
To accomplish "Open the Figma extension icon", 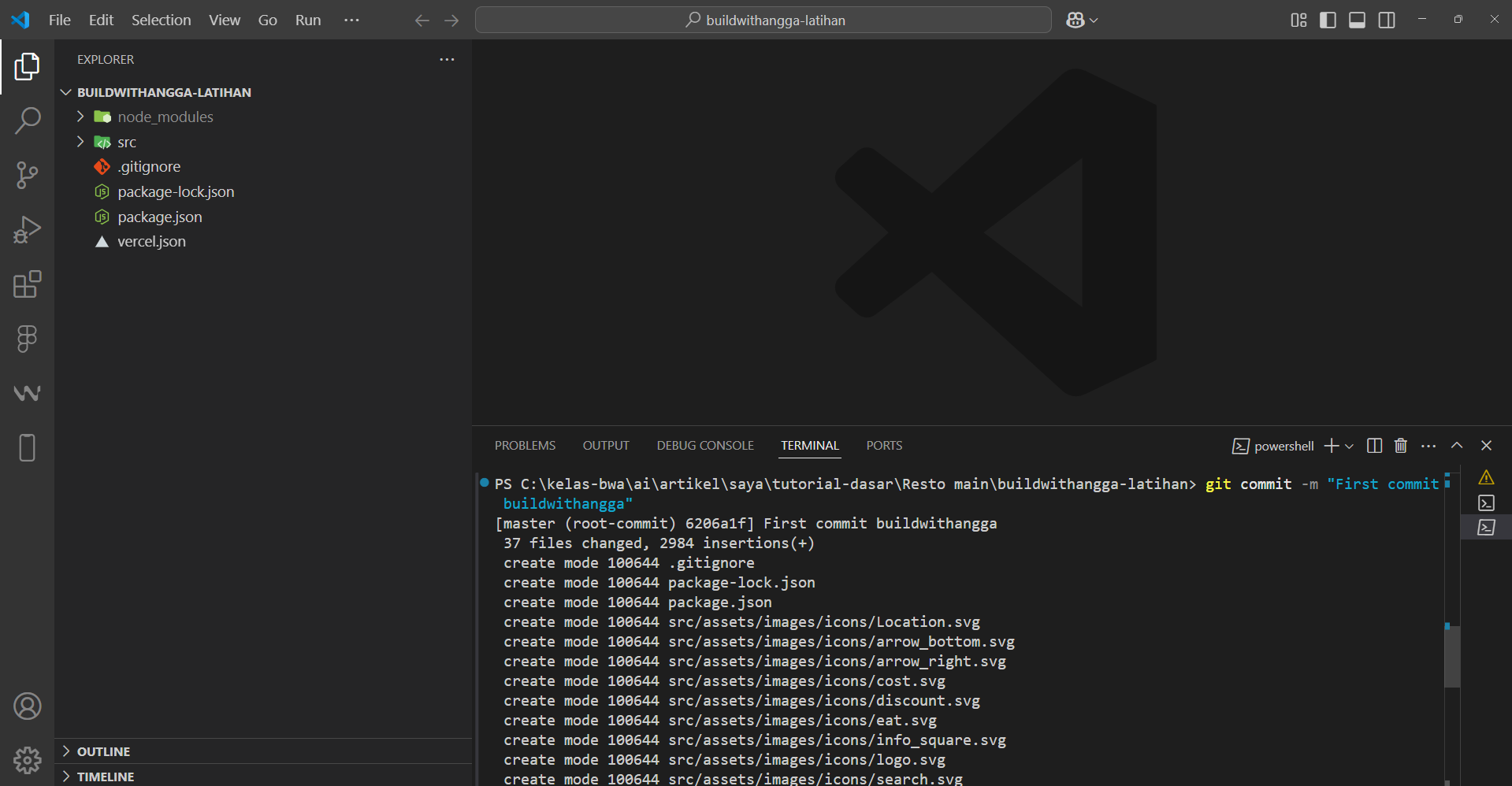I will [27, 339].
